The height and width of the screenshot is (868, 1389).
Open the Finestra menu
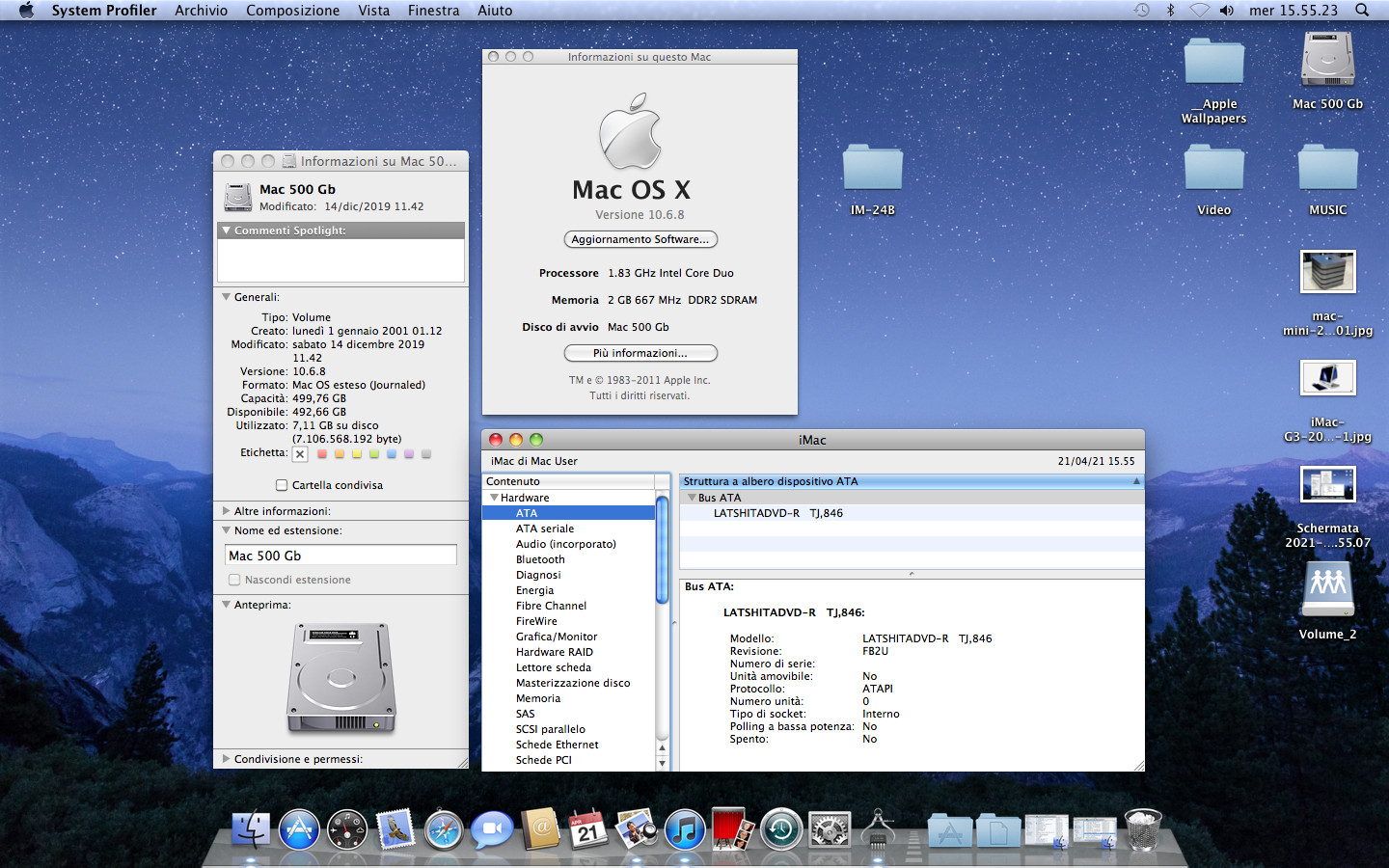tap(433, 11)
